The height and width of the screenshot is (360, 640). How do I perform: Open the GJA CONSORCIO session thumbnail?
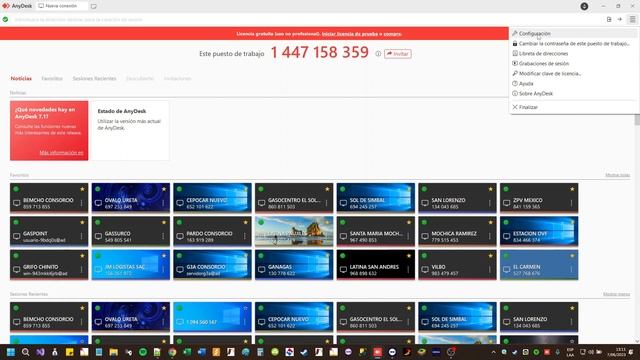[212, 265]
